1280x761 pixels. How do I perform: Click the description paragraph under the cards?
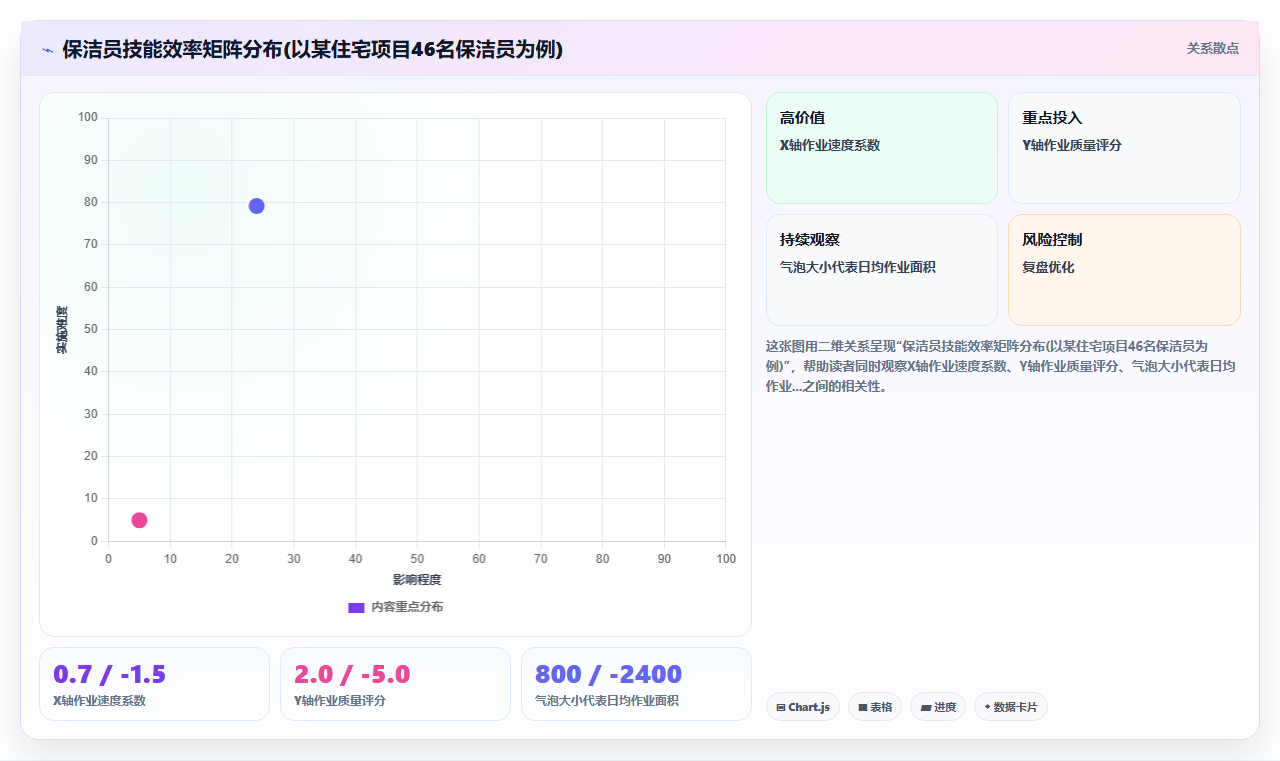[x=1001, y=366]
